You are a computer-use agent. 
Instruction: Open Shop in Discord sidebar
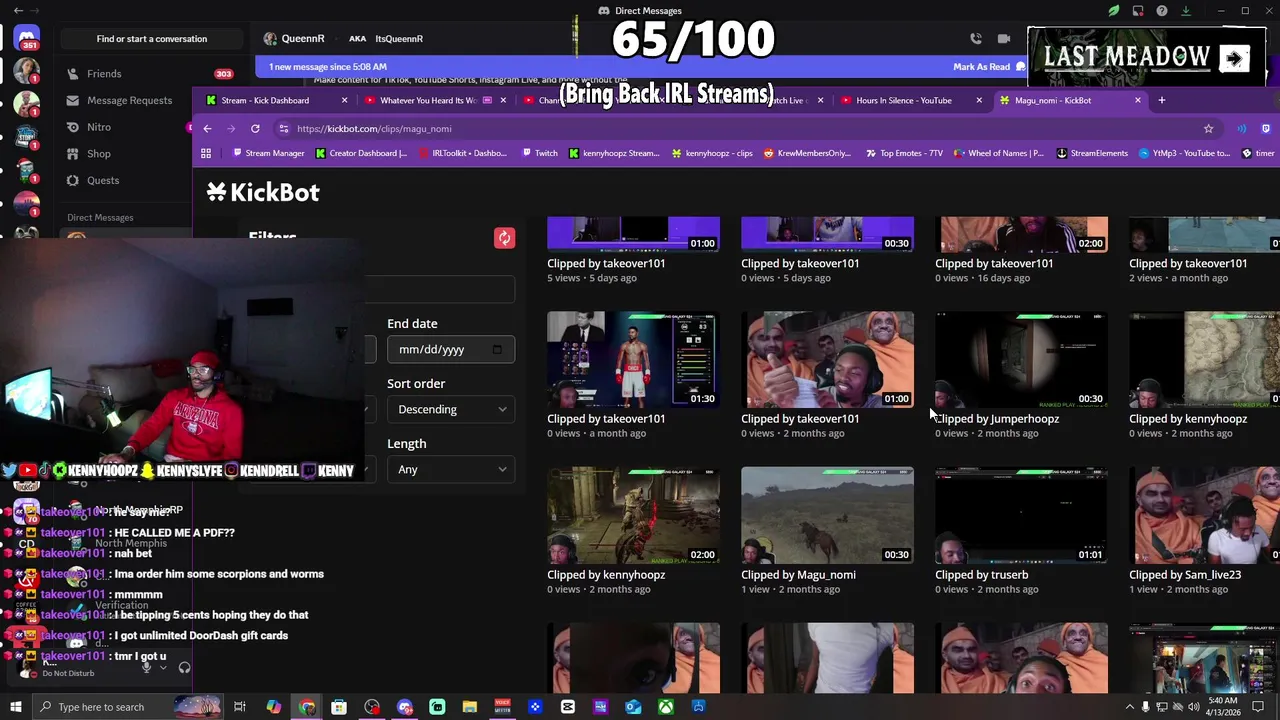(99, 154)
